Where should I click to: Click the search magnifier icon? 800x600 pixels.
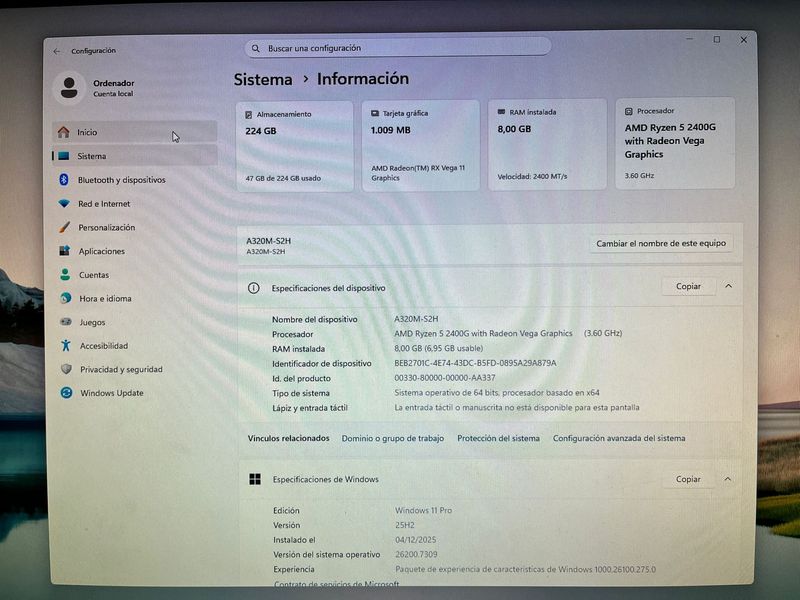click(x=256, y=48)
